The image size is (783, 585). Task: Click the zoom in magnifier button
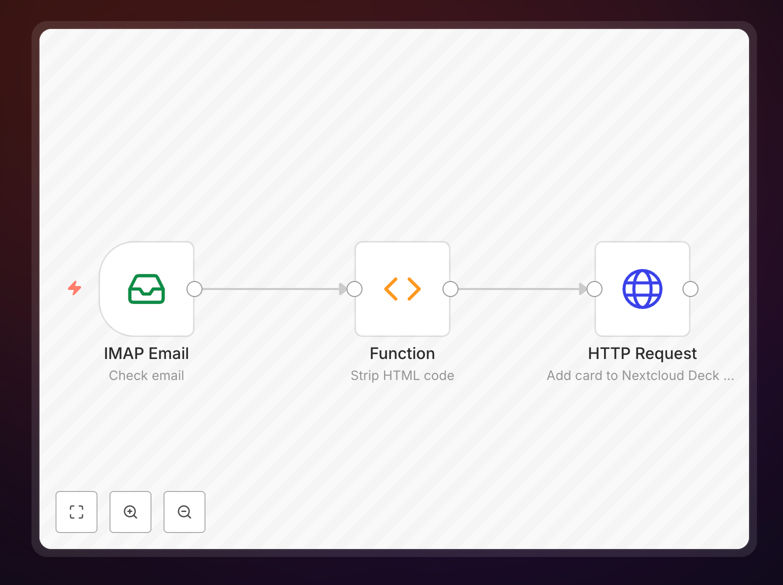point(130,512)
